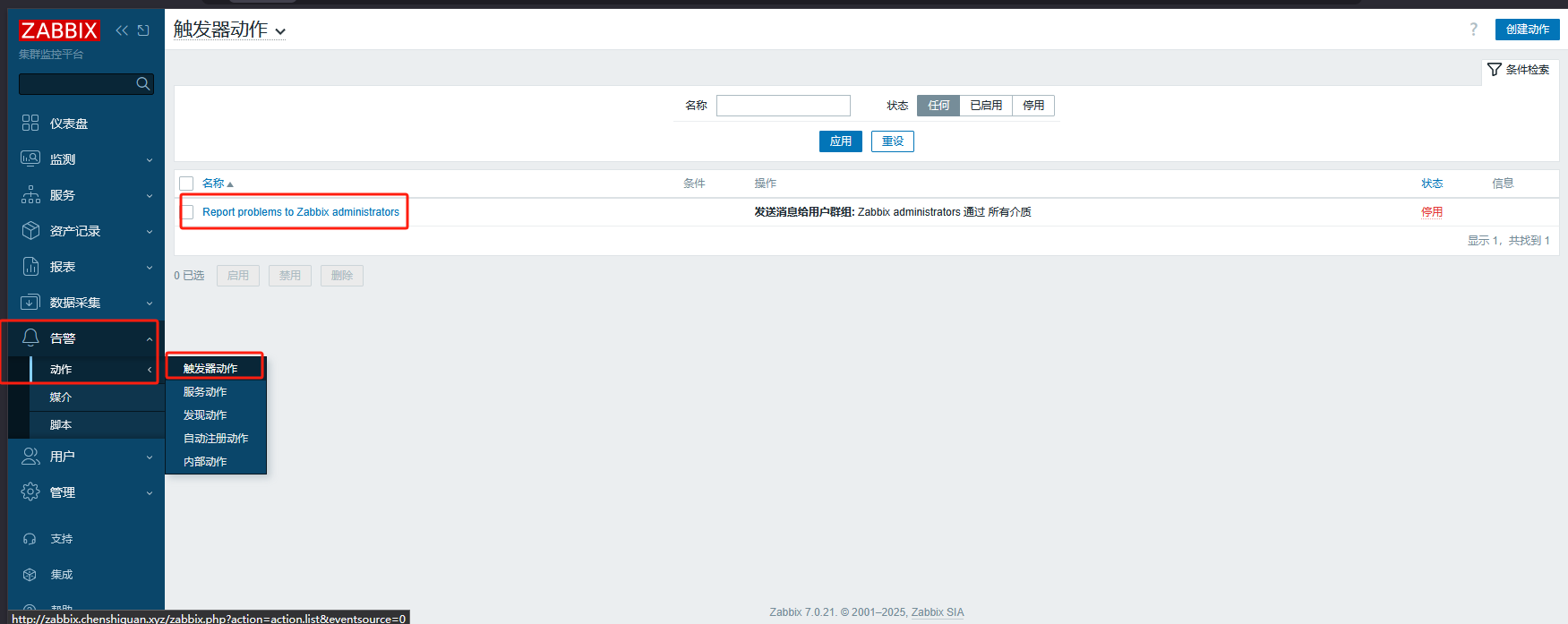Toggle the select-all checkbox in table header

point(186,184)
